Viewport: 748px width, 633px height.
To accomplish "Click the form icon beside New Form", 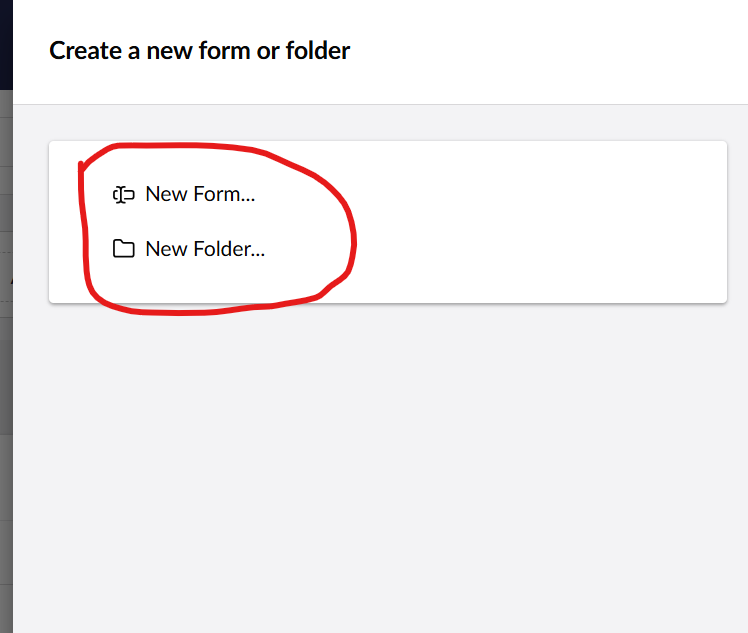I will pyautogui.click(x=124, y=195).
